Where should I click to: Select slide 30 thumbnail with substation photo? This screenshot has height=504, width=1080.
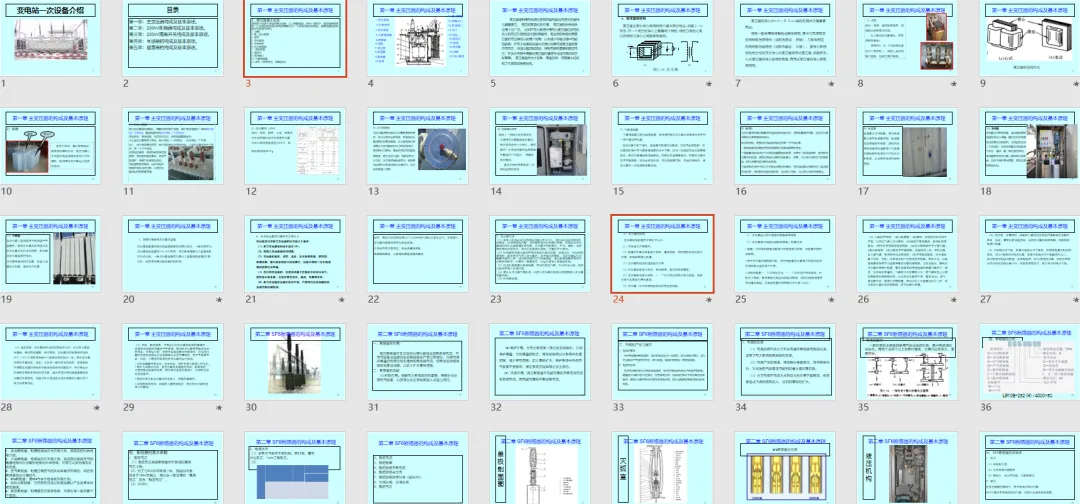(x=295, y=362)
